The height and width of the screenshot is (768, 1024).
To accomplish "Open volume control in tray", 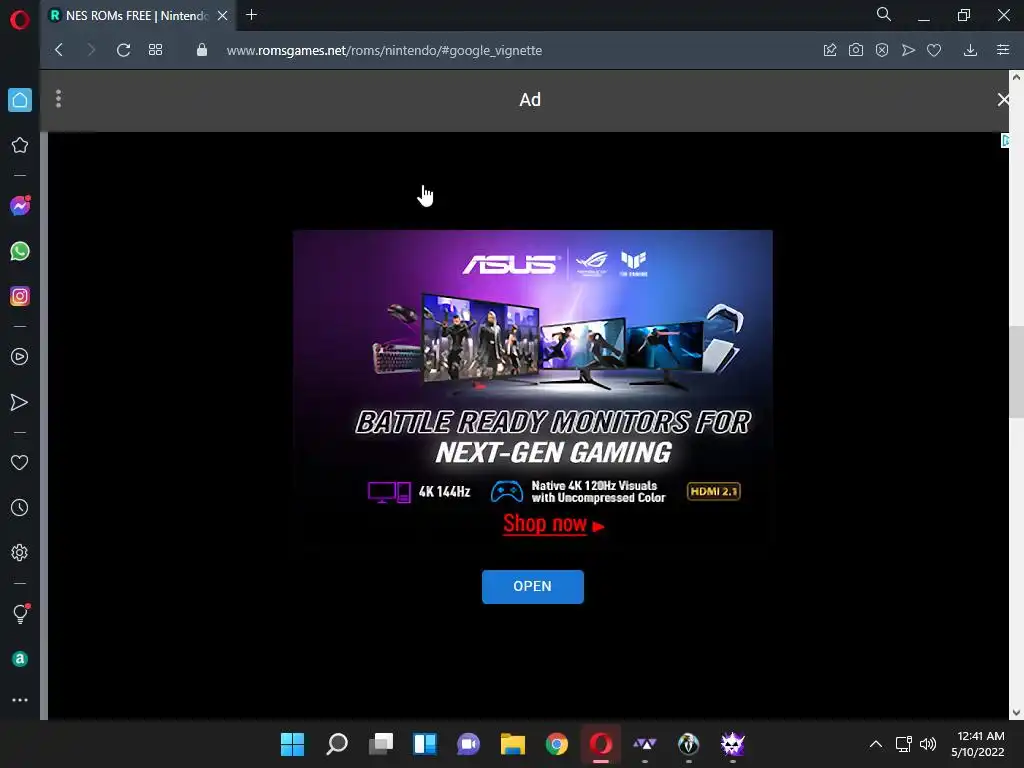I will [927, 744].
